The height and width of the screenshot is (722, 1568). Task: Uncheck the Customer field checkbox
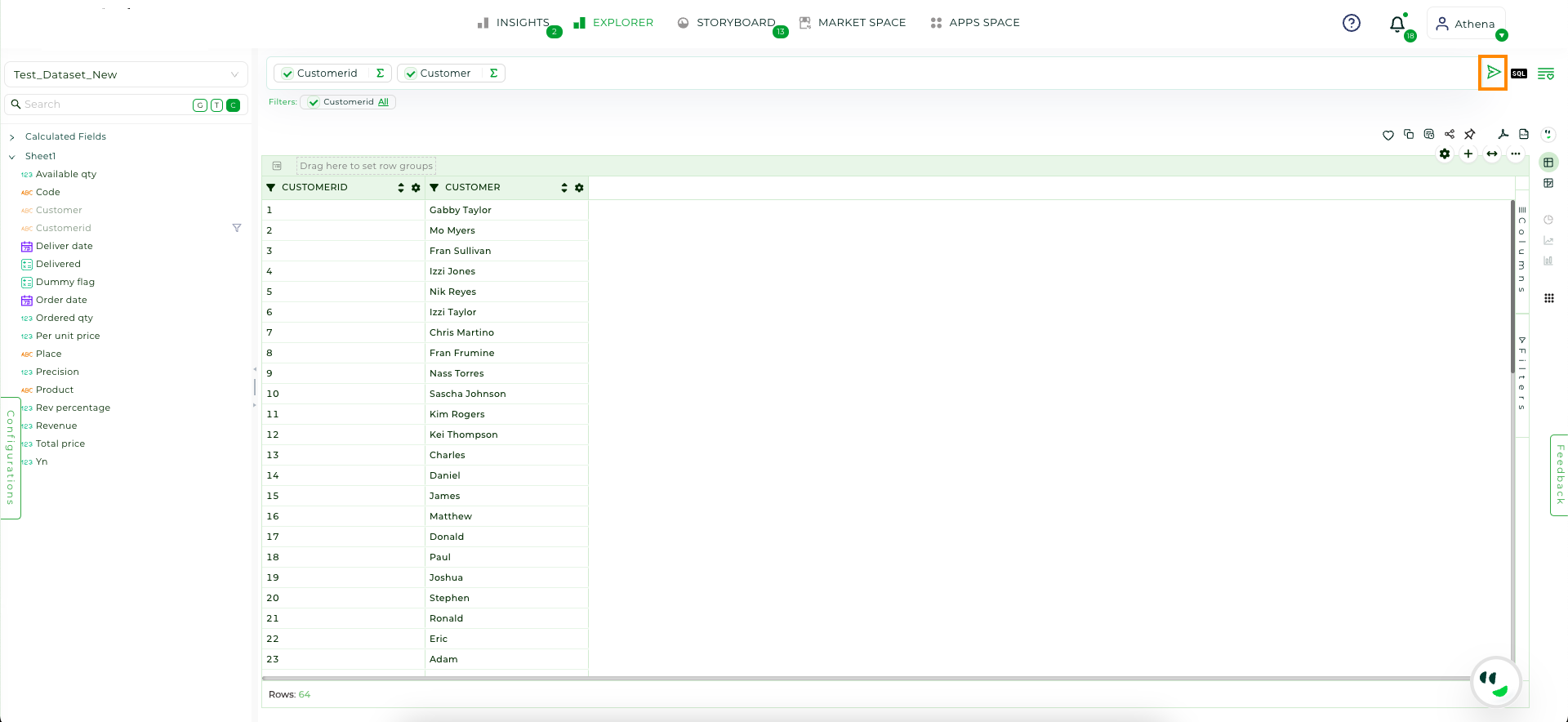pos(411,74)
